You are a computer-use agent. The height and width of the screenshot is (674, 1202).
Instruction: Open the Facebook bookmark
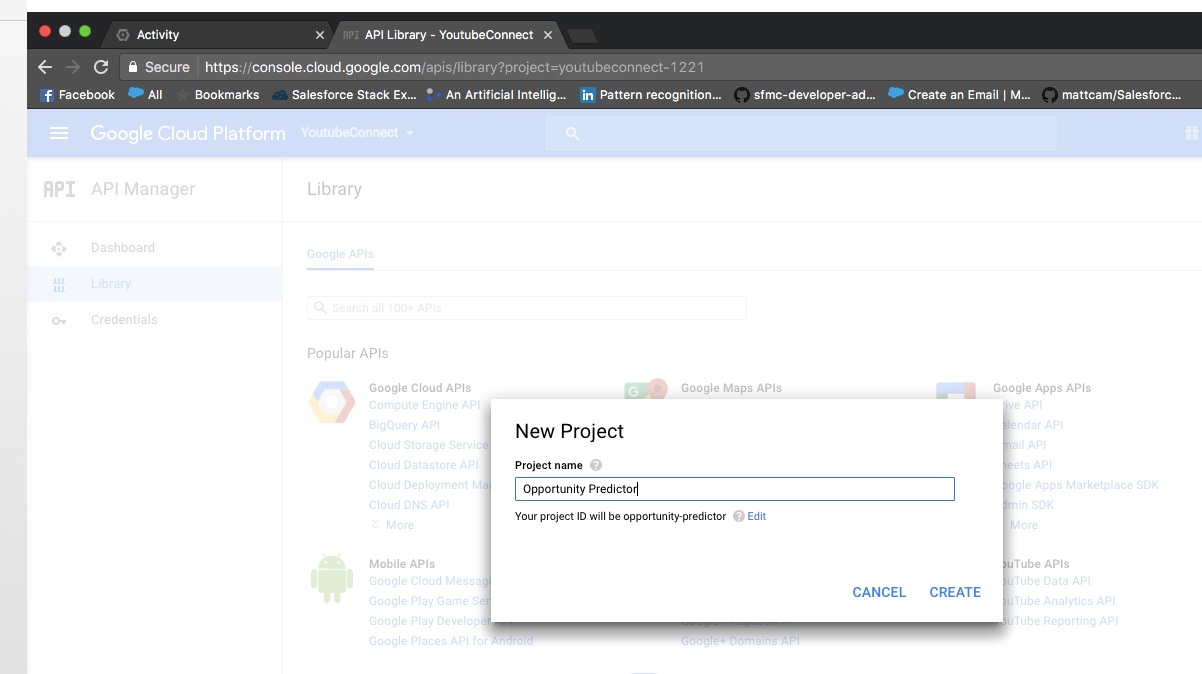coord(77,95)
